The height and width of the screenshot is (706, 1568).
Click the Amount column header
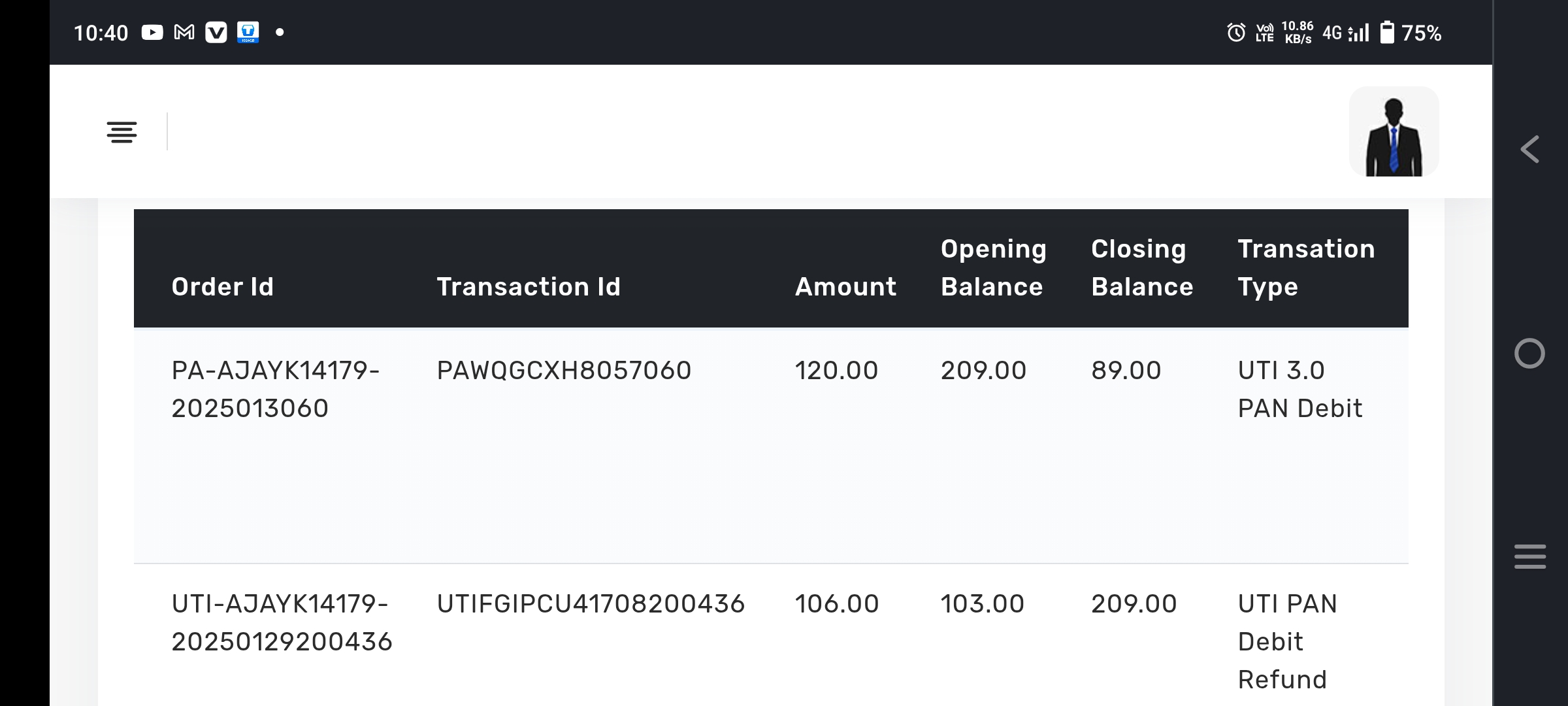pos(845,287)
